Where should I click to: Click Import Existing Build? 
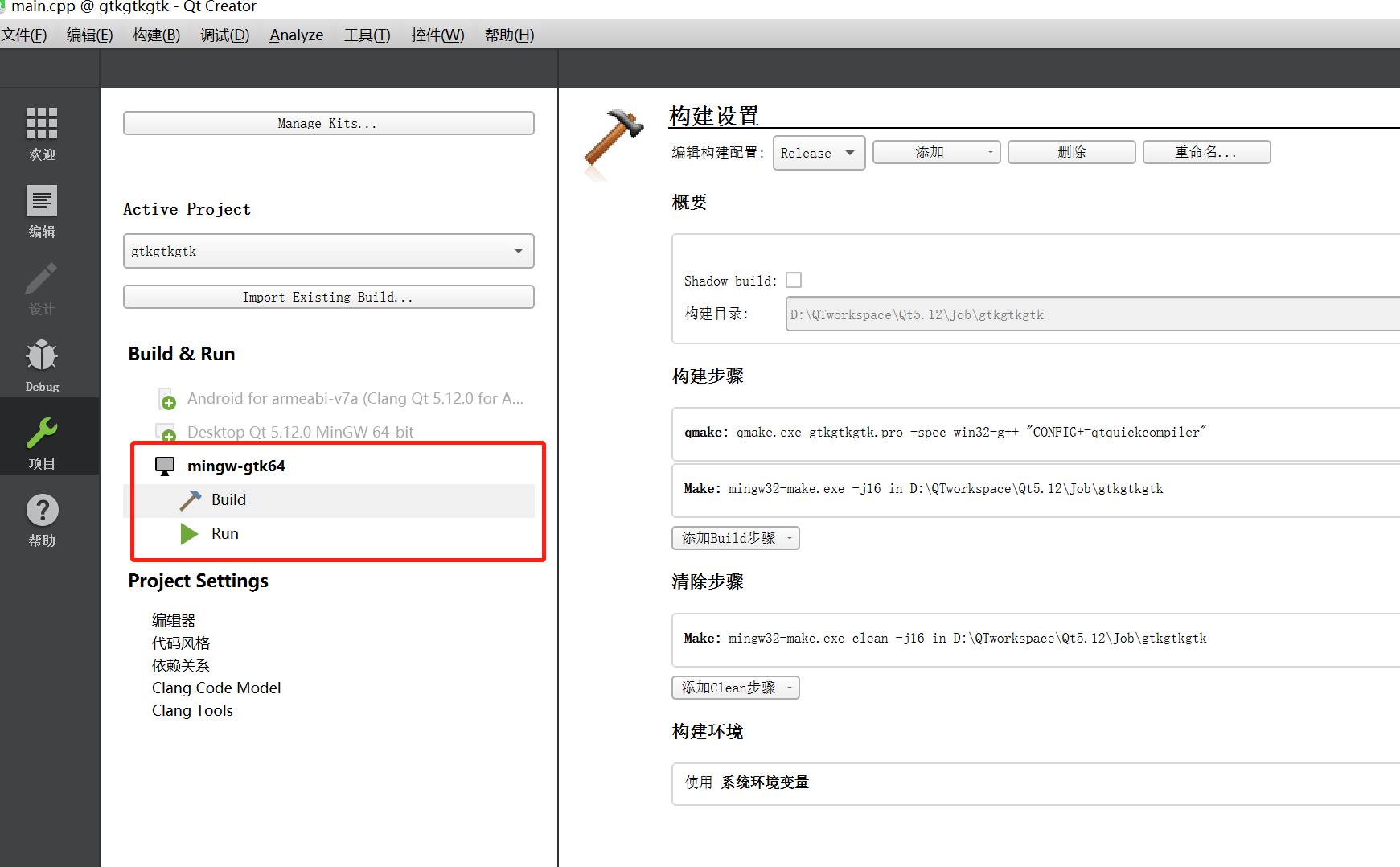click(x=327, y=297)
